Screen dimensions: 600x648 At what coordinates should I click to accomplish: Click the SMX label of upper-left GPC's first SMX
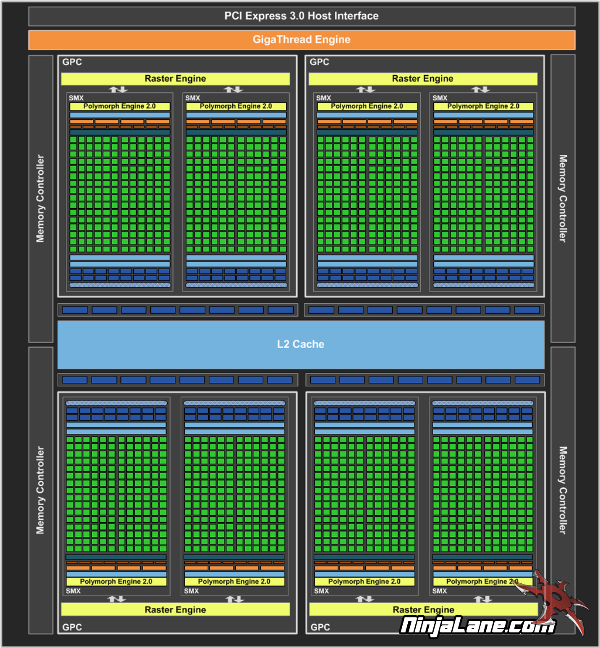click(x=76, y=98)
